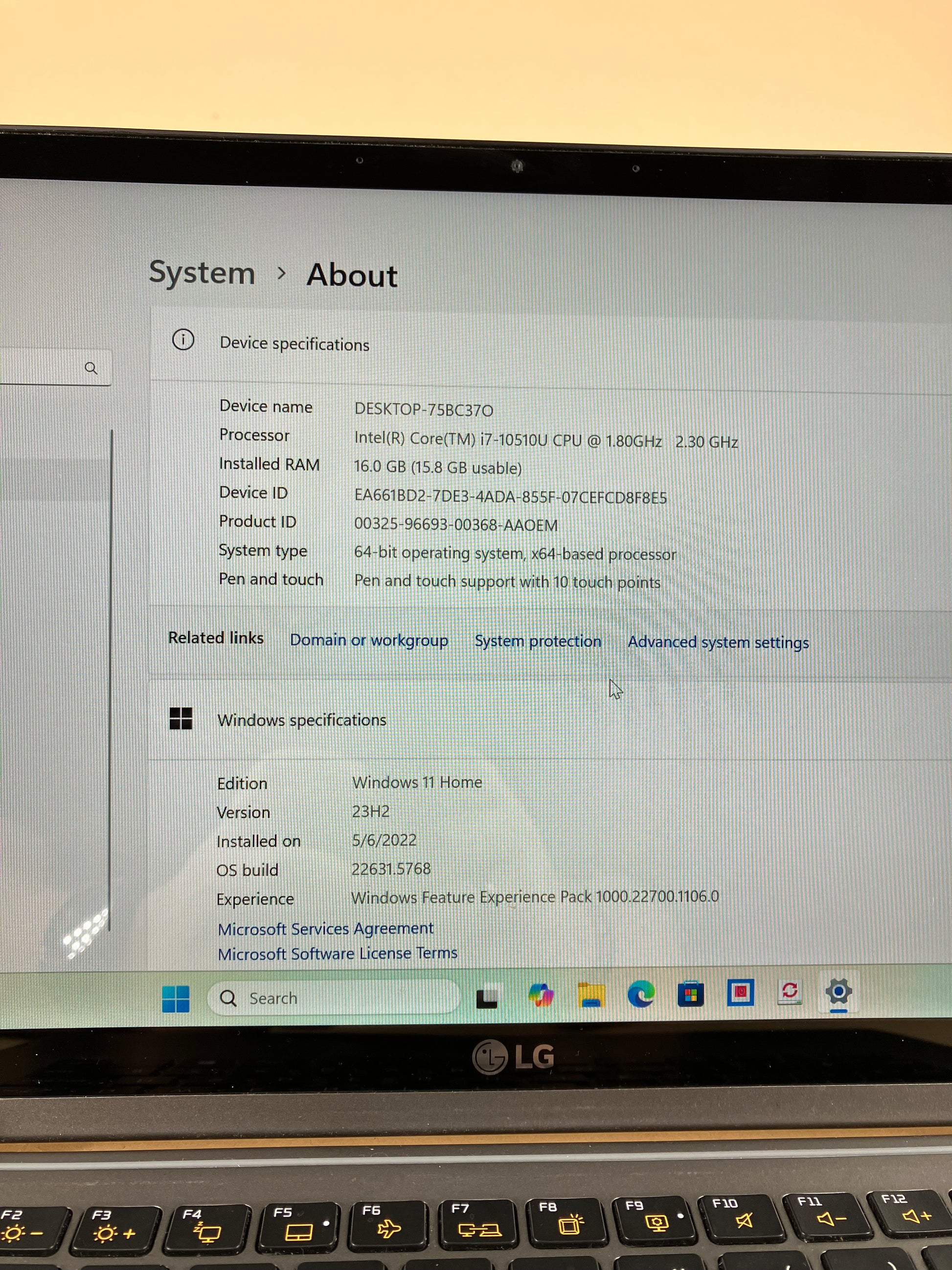This screenshot has width=952, height=1270.
Task: Go back to System in breadcrumb
Action: pyautogui.click(x=202, y=273)
